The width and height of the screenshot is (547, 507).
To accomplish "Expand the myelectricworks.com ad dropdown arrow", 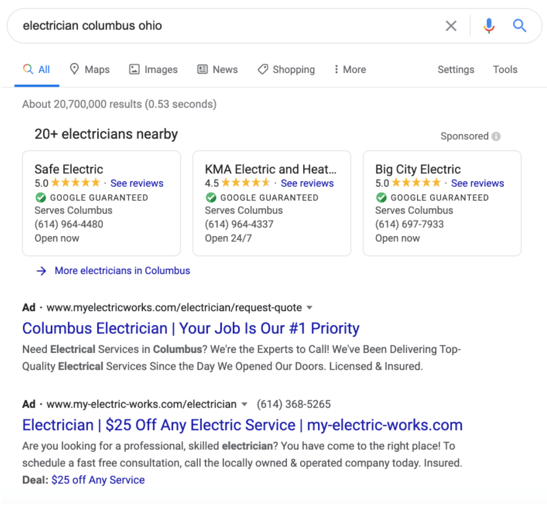I will pyautogui.click(x=309, y=308).
